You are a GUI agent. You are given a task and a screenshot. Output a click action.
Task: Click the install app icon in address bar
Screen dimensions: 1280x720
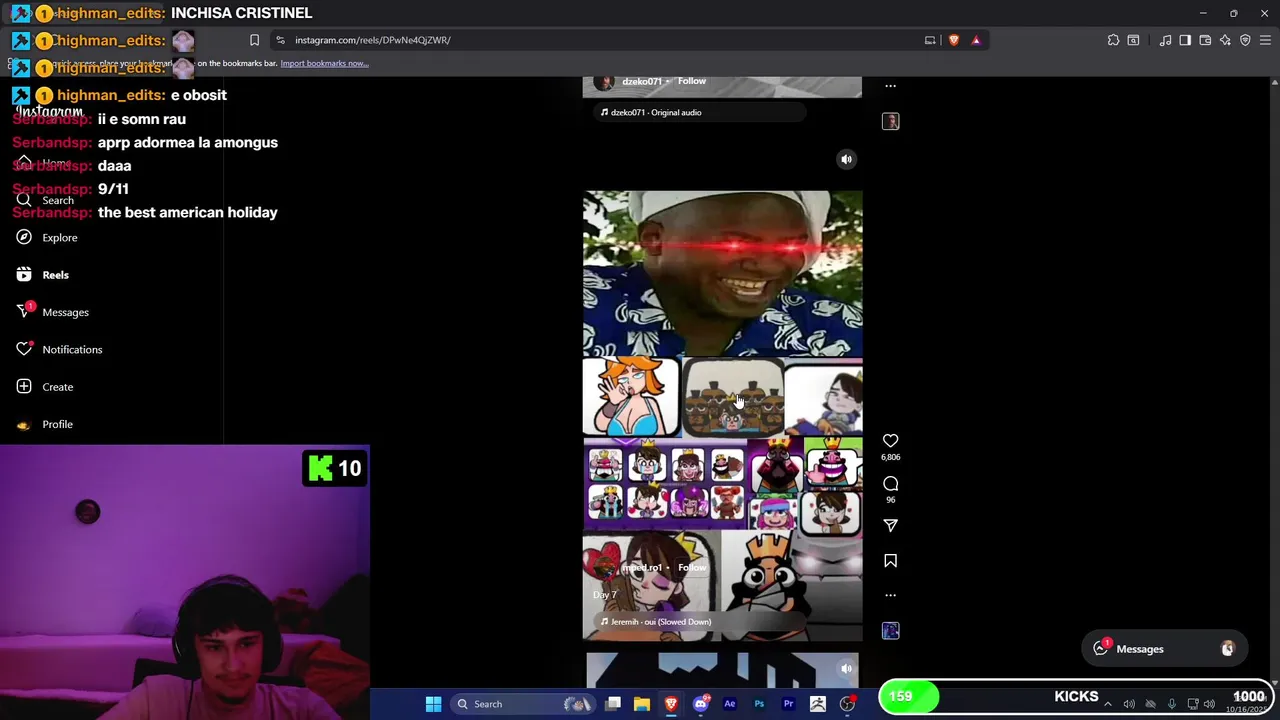pos(930,40)
